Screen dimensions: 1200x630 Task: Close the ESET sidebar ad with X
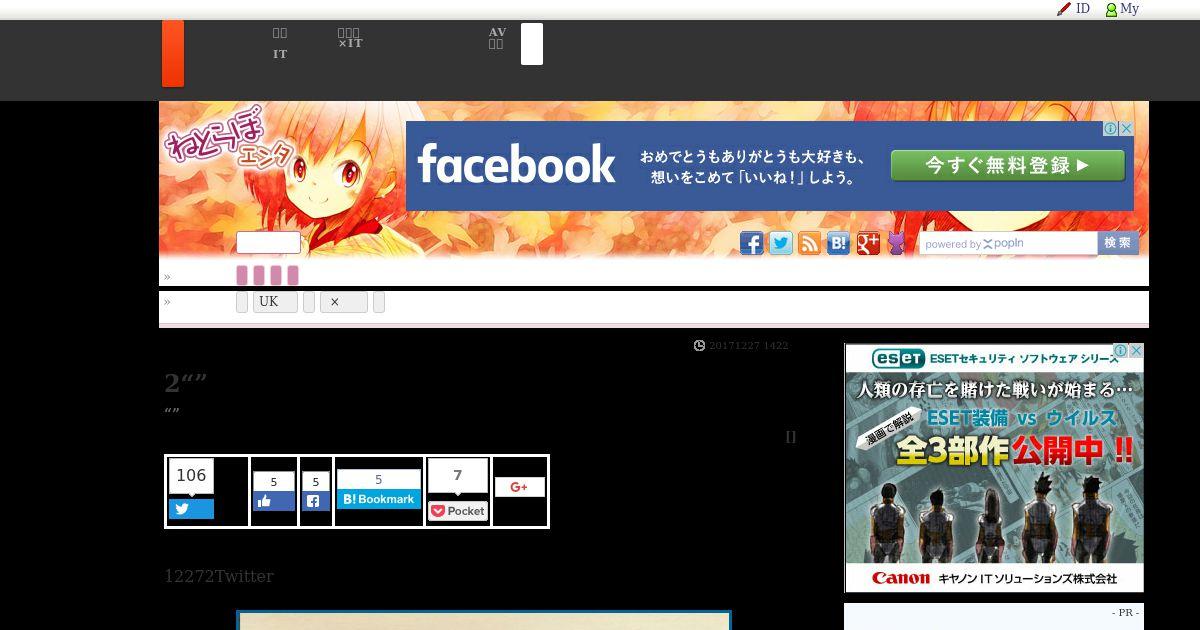tap(1136, 351)
